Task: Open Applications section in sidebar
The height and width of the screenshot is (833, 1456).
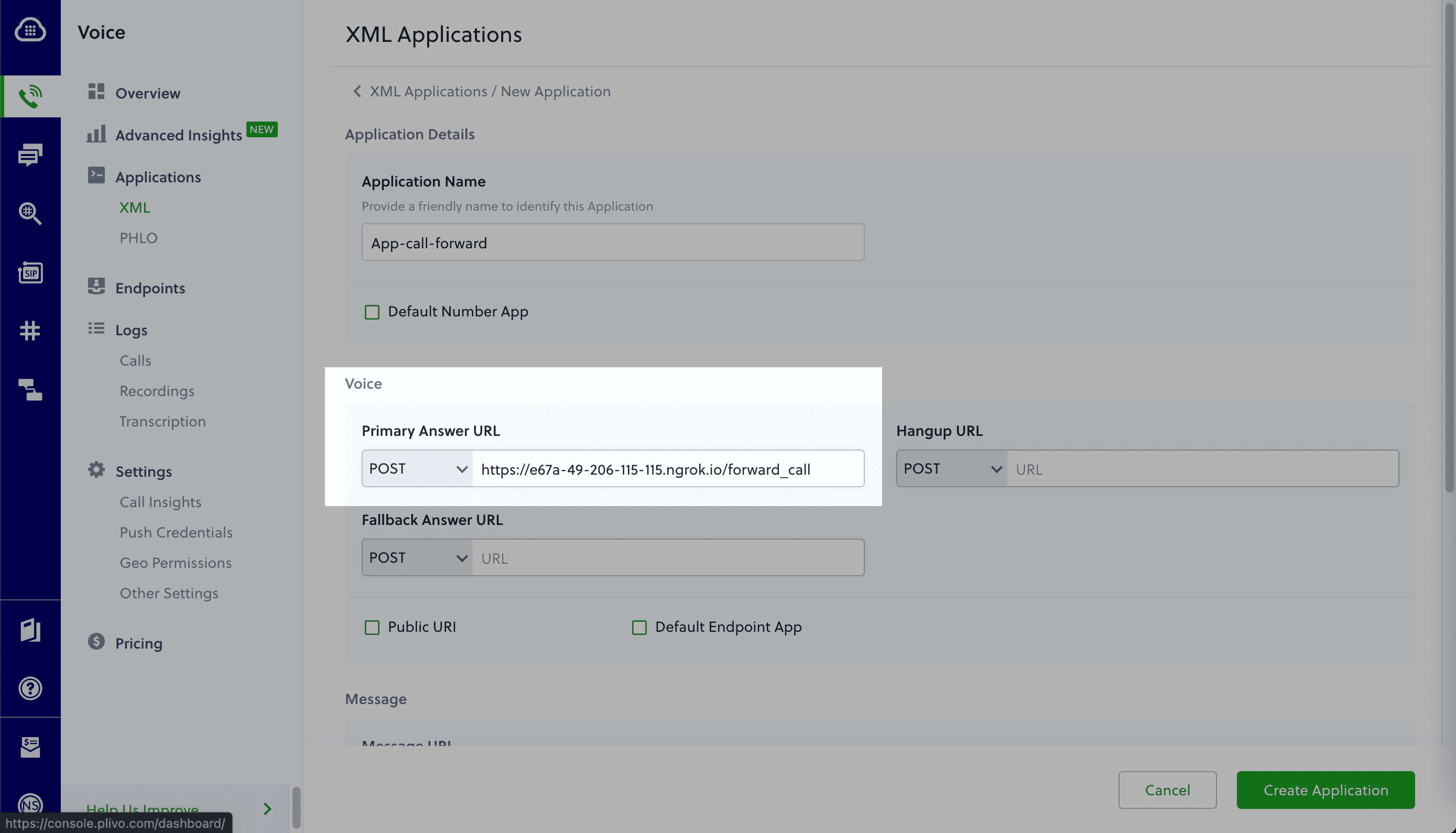Action: [x=157, y=176]
